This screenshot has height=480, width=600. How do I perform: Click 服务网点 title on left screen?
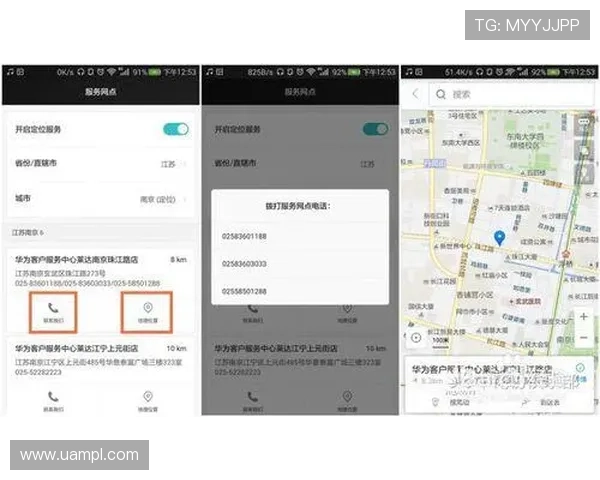tap(100, 92)
